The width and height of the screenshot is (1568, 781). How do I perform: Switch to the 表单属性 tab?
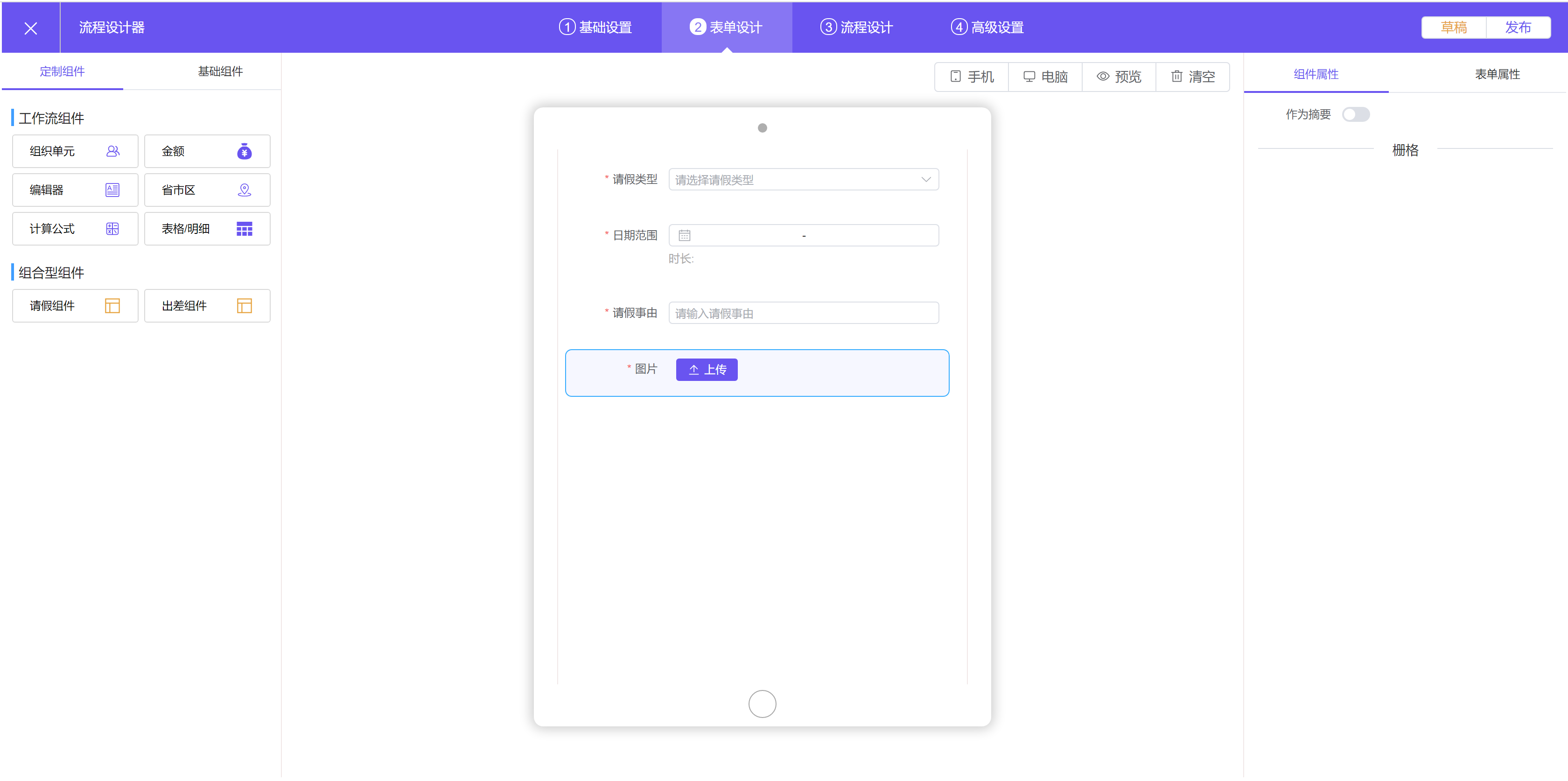pyautogui.click(x=1497, y=74)
